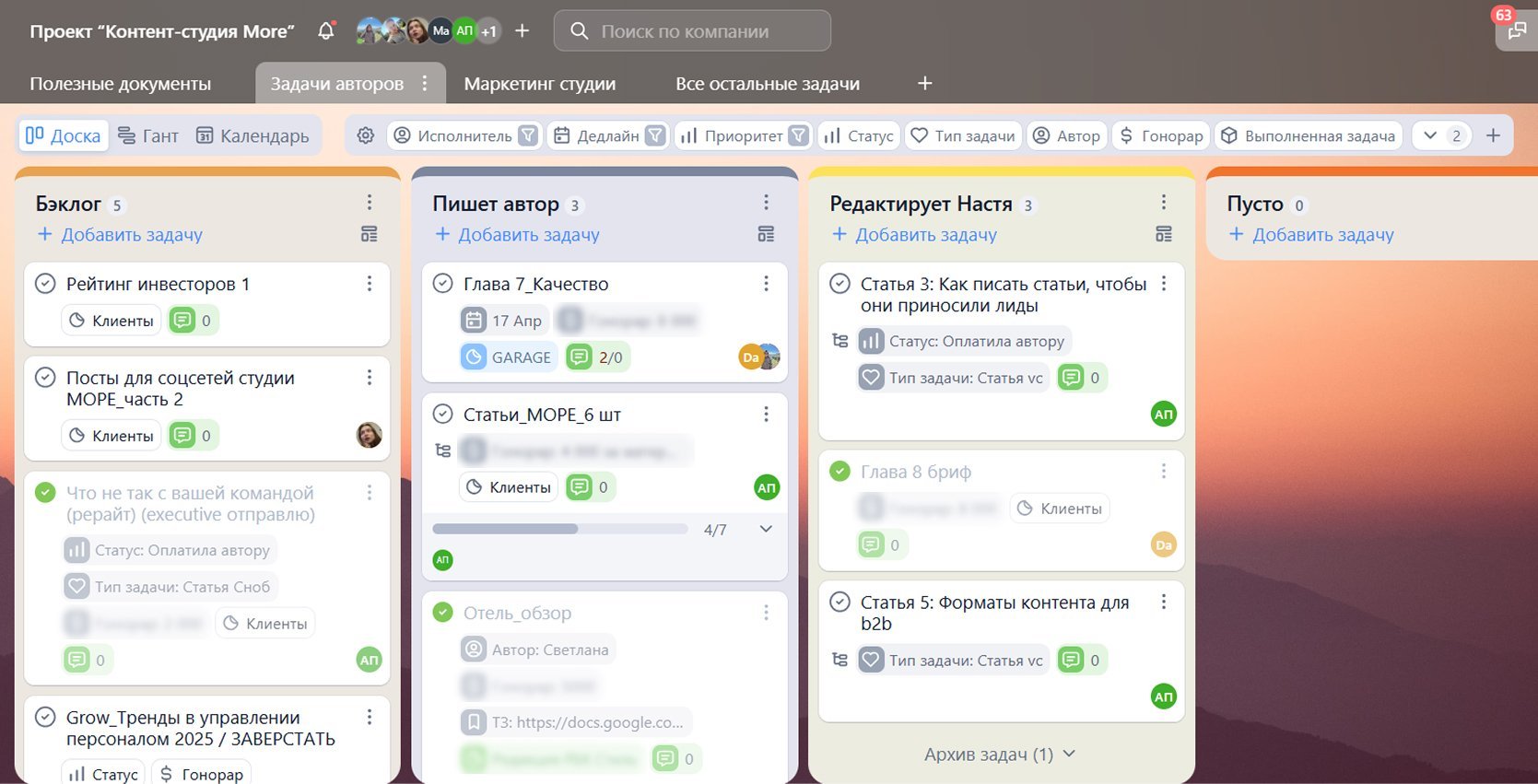Screen dimensions: 1538x784
Task: Click the search by company field
Action: pos(692,31)
